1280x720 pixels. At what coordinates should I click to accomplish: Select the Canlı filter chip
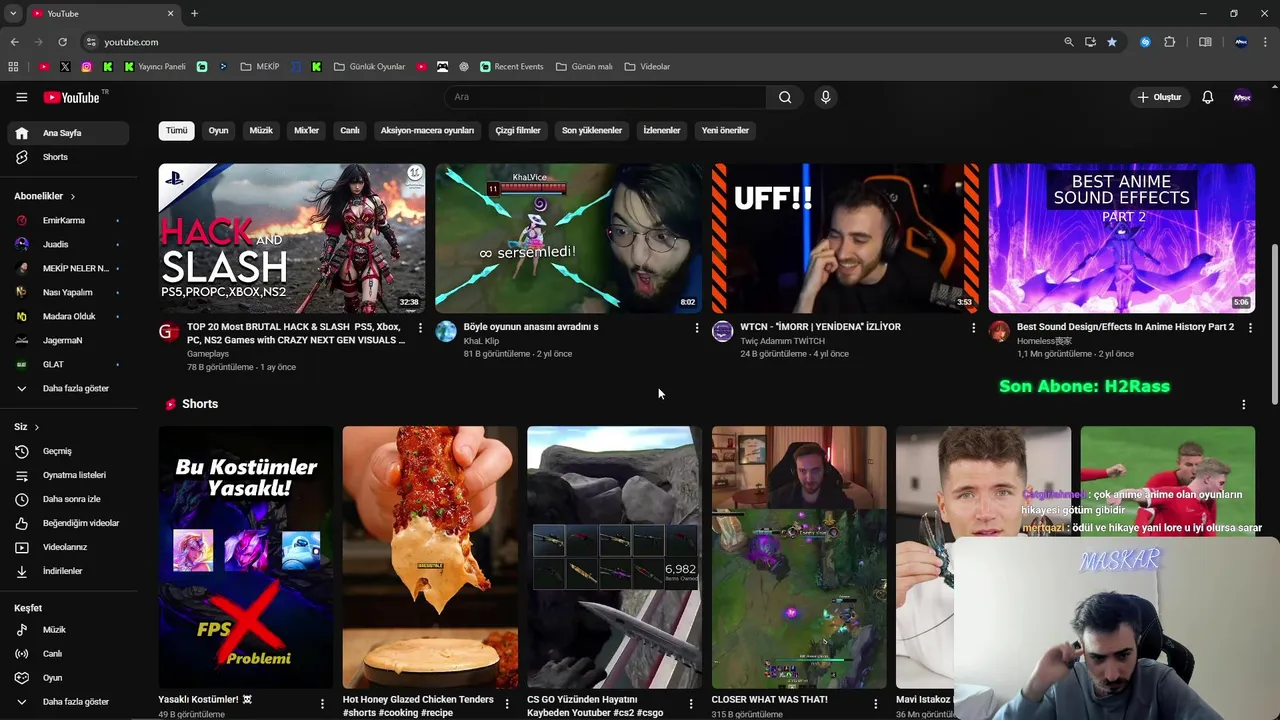(350, 130)
